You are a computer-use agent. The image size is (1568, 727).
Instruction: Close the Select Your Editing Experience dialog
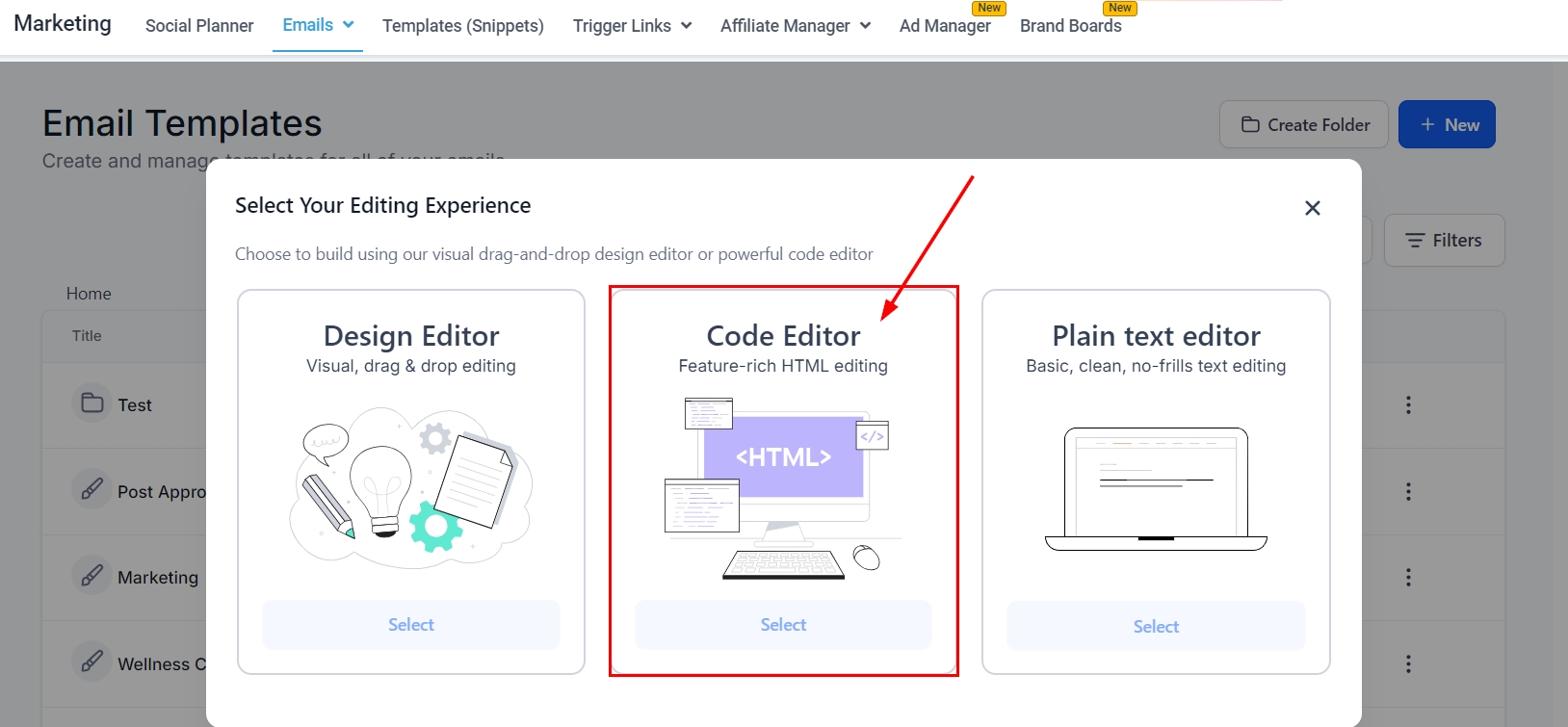pyautogui.click(x=1312, y=208)
